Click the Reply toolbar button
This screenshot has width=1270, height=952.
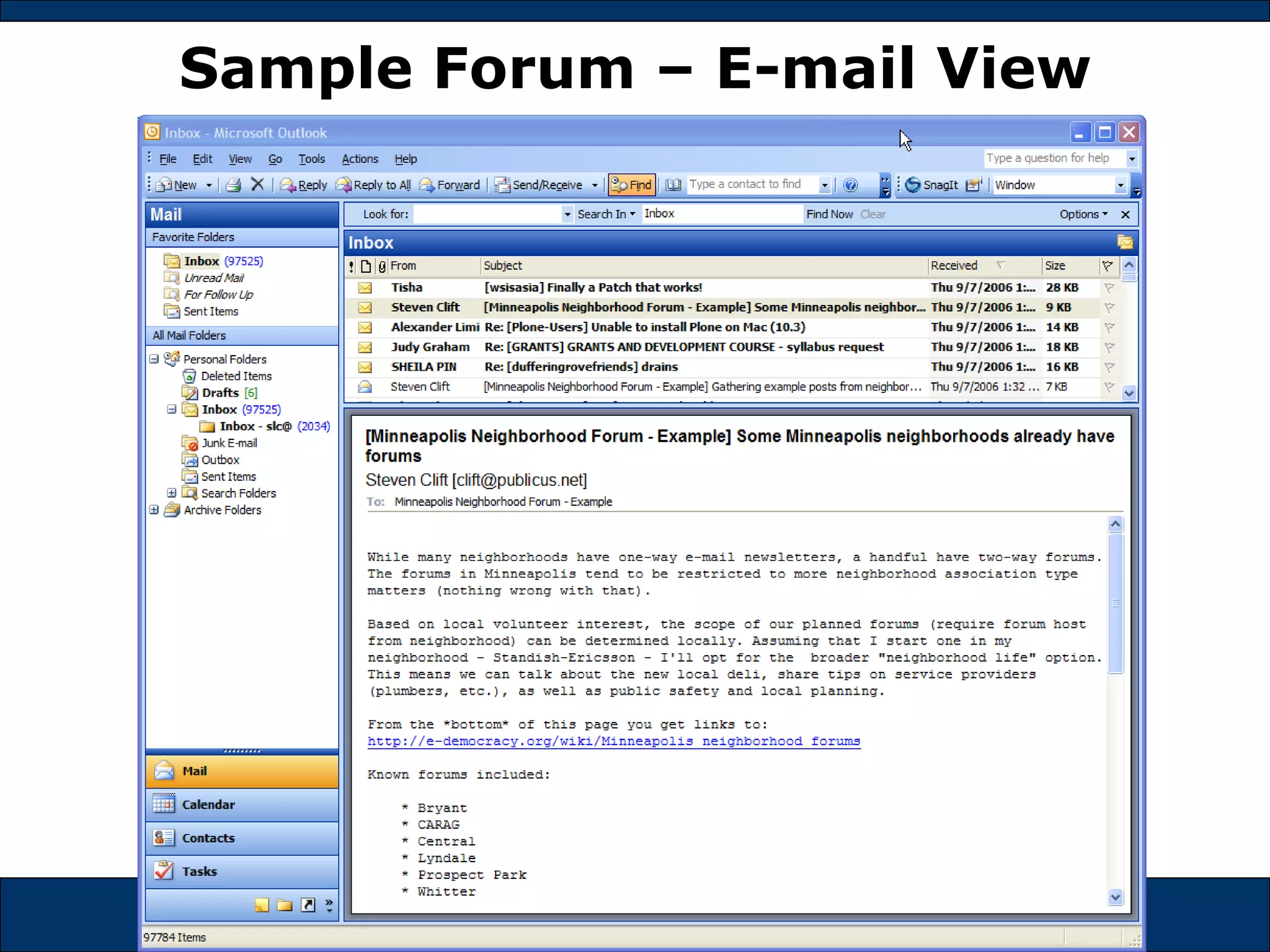(x=303, y=185)
